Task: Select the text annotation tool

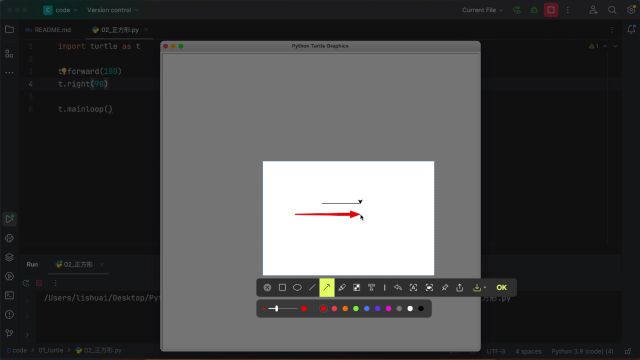Action: (x=371, y=288)
